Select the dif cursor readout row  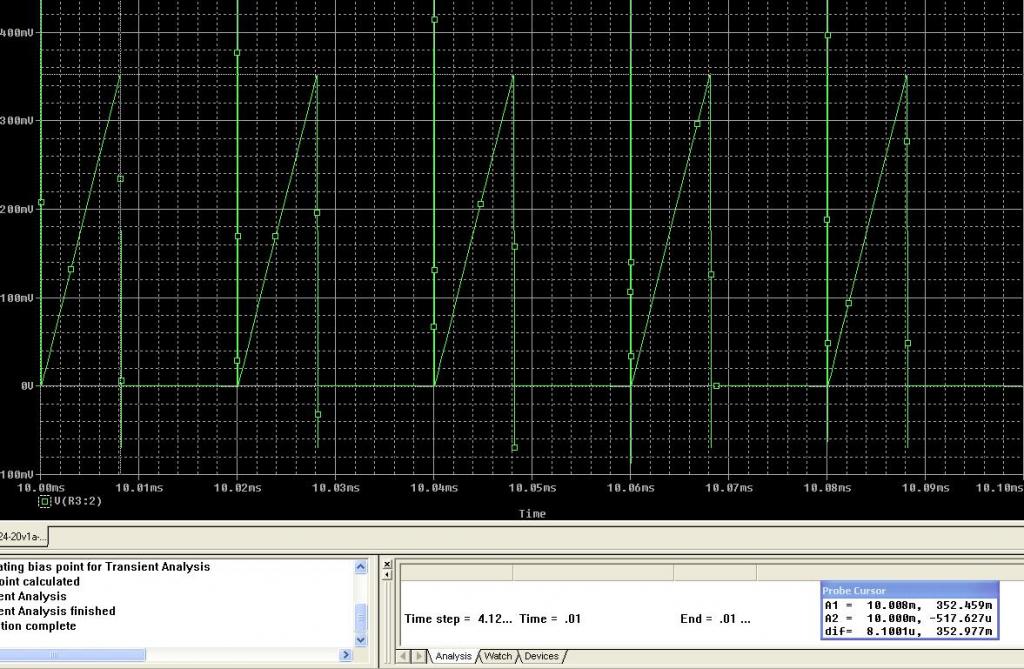pyautogui.click(x=908, y=631)
